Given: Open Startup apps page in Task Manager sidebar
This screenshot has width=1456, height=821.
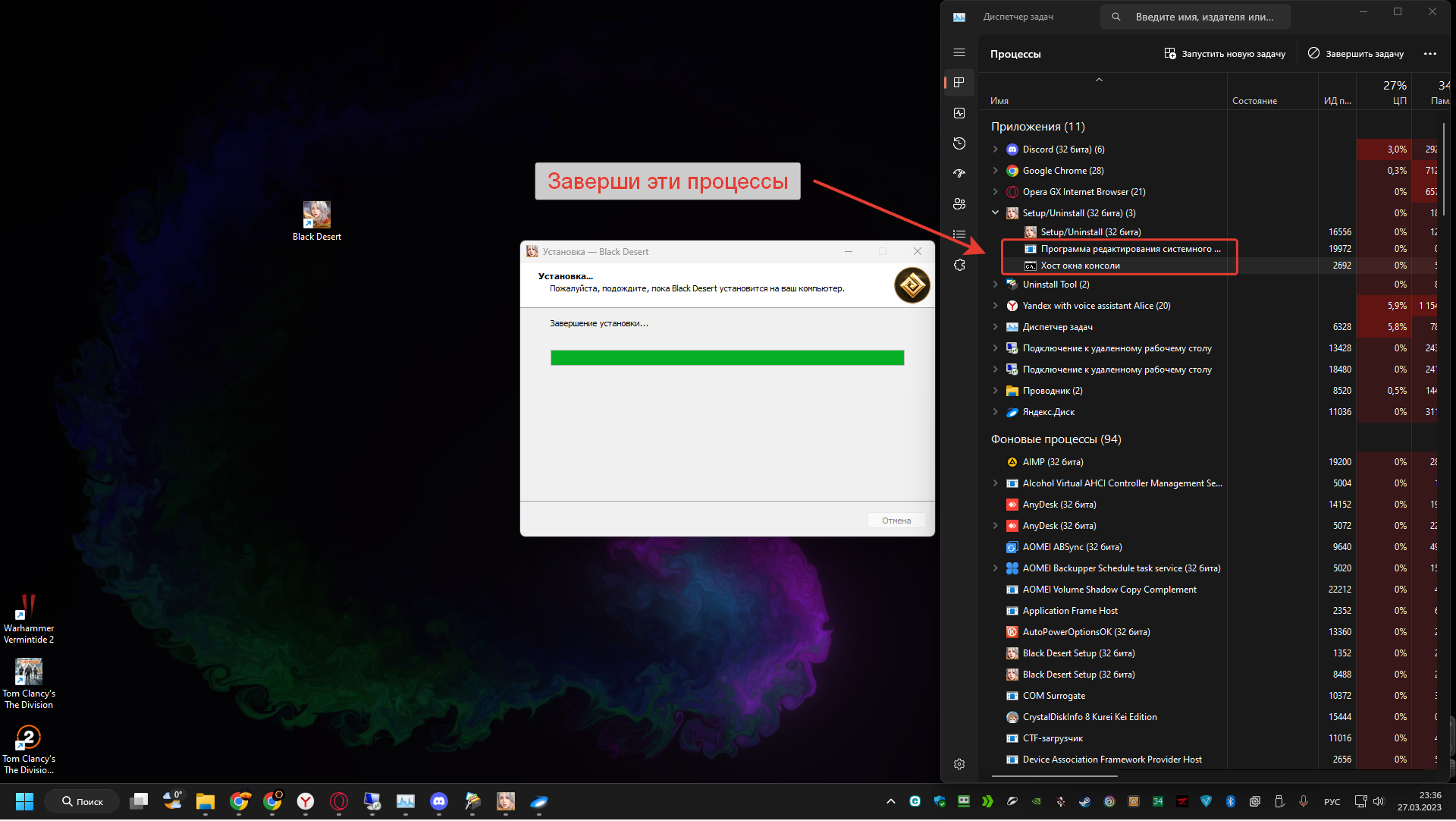Looking at the screenshot, I should [959, 174].
